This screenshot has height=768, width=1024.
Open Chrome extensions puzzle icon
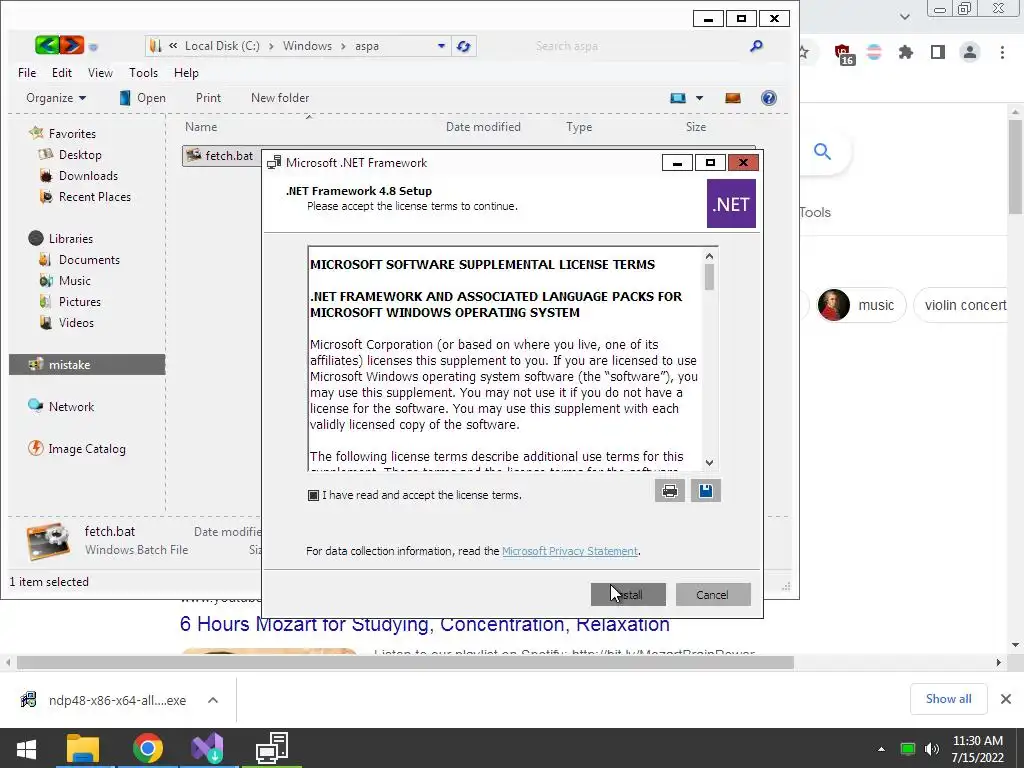pos(905,52)
